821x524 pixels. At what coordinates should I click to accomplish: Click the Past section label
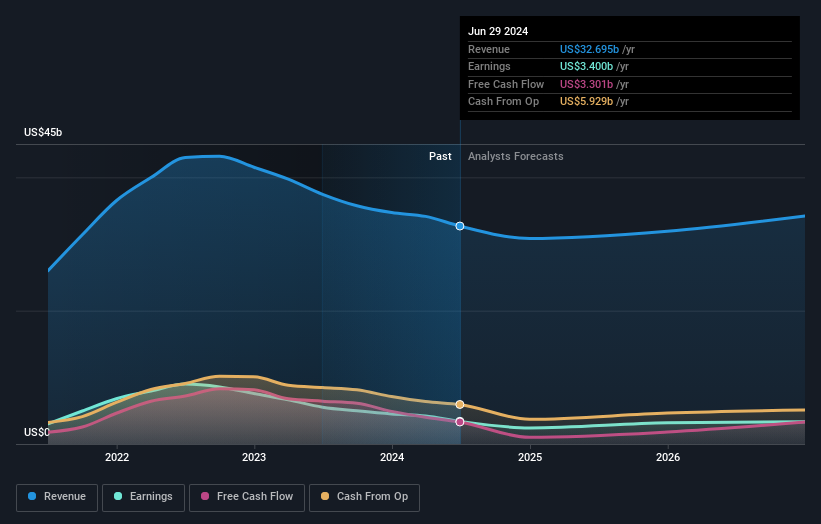point(440,157)
